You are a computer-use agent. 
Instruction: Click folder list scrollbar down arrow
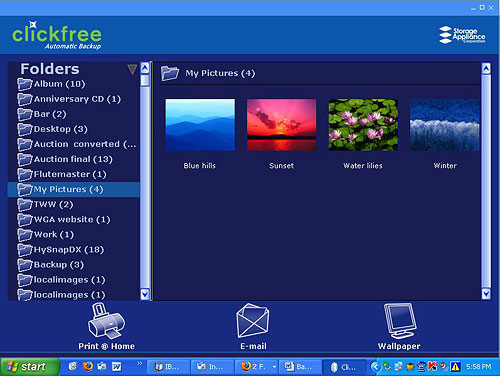pyautogui.click(x=145, y=294)
